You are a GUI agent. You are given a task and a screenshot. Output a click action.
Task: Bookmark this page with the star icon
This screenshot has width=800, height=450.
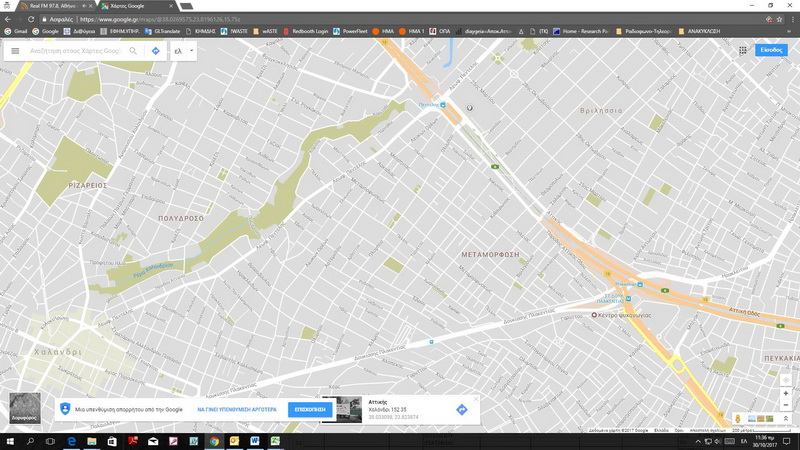click(x=779, y=19)
